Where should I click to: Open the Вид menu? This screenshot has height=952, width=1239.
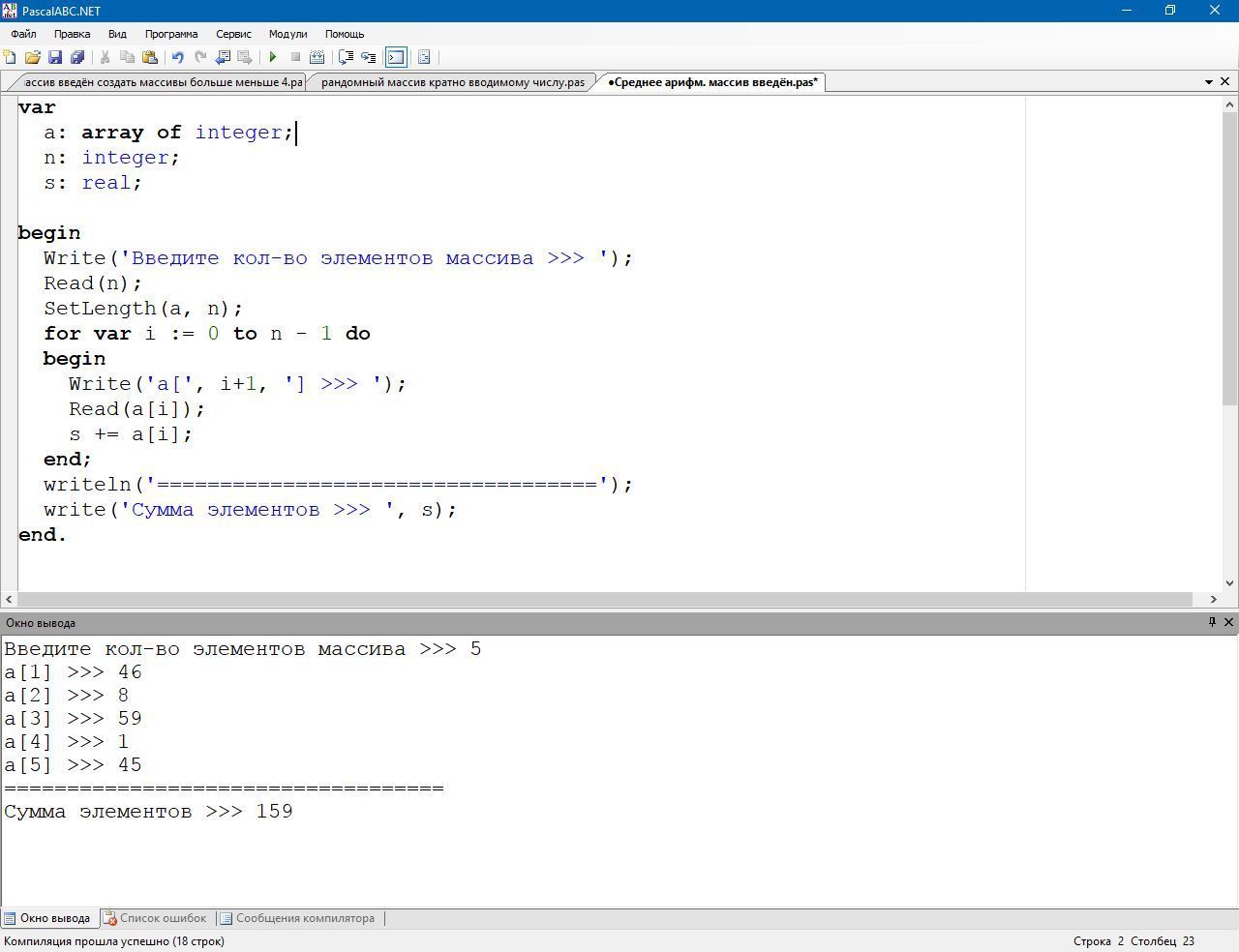point(117,34)
